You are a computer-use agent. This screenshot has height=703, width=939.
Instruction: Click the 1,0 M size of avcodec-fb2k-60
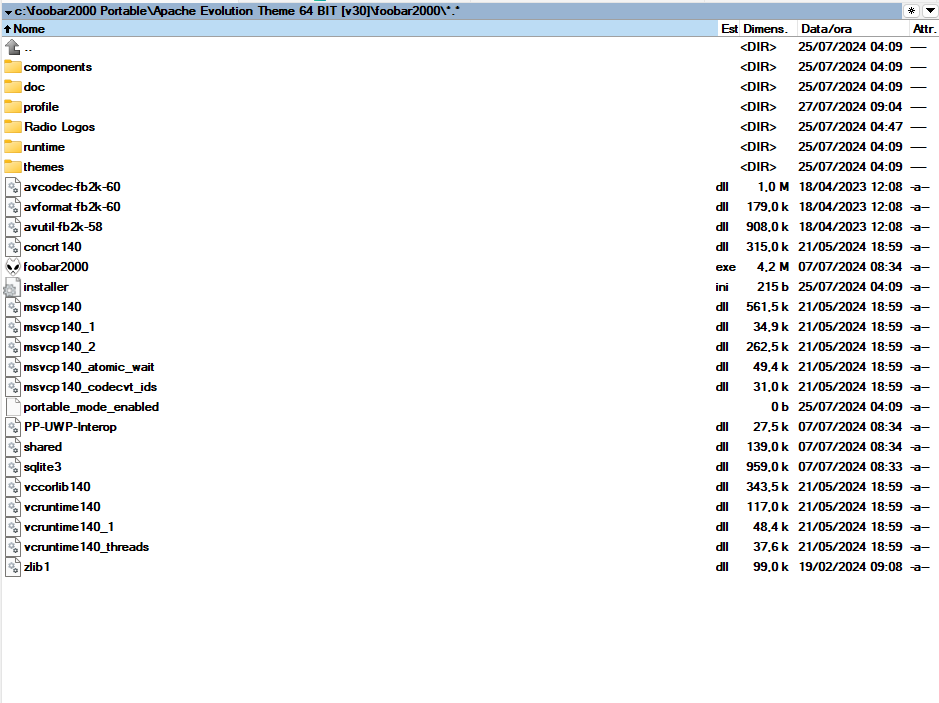tap(773, 187)
